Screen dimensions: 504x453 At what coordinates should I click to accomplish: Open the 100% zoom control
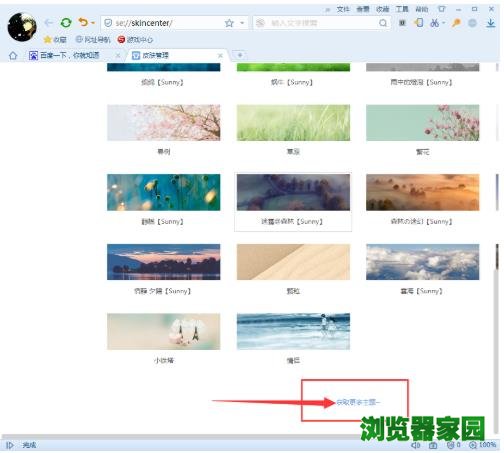click(483, 445)
